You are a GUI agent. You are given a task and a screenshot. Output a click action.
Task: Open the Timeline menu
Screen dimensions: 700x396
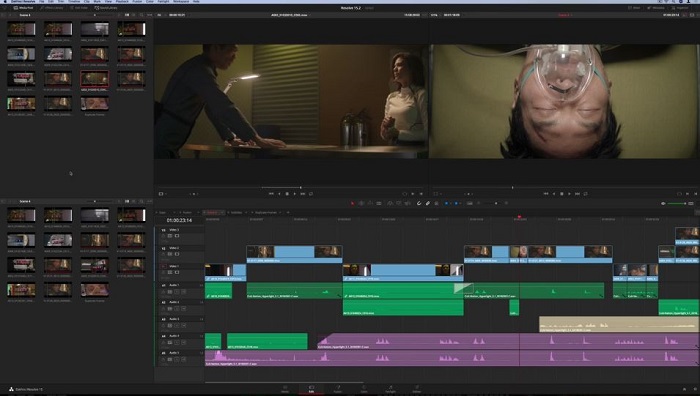74,1
